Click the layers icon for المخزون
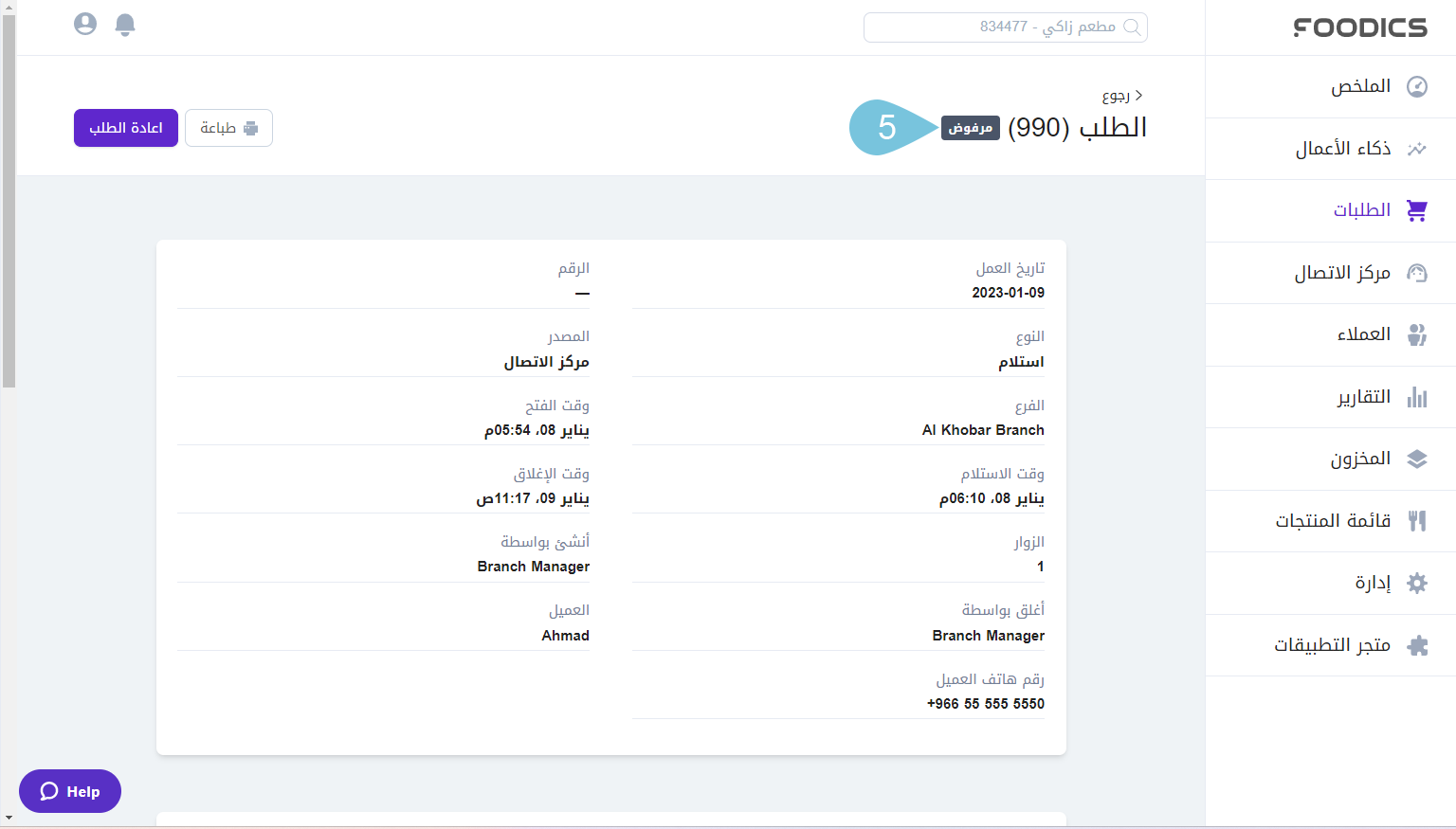This screenshot has height=829, width=1456. (1417, 460)
